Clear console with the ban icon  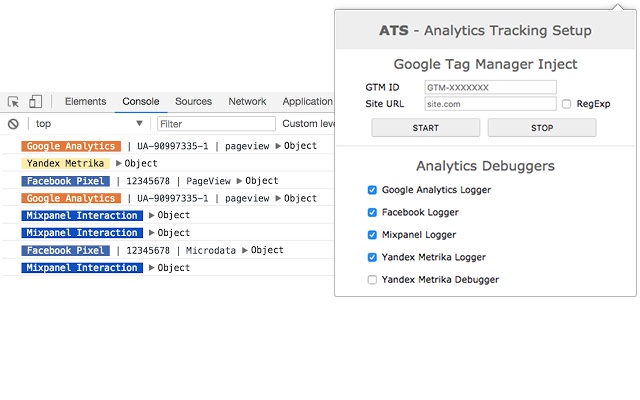click(13, 124)
